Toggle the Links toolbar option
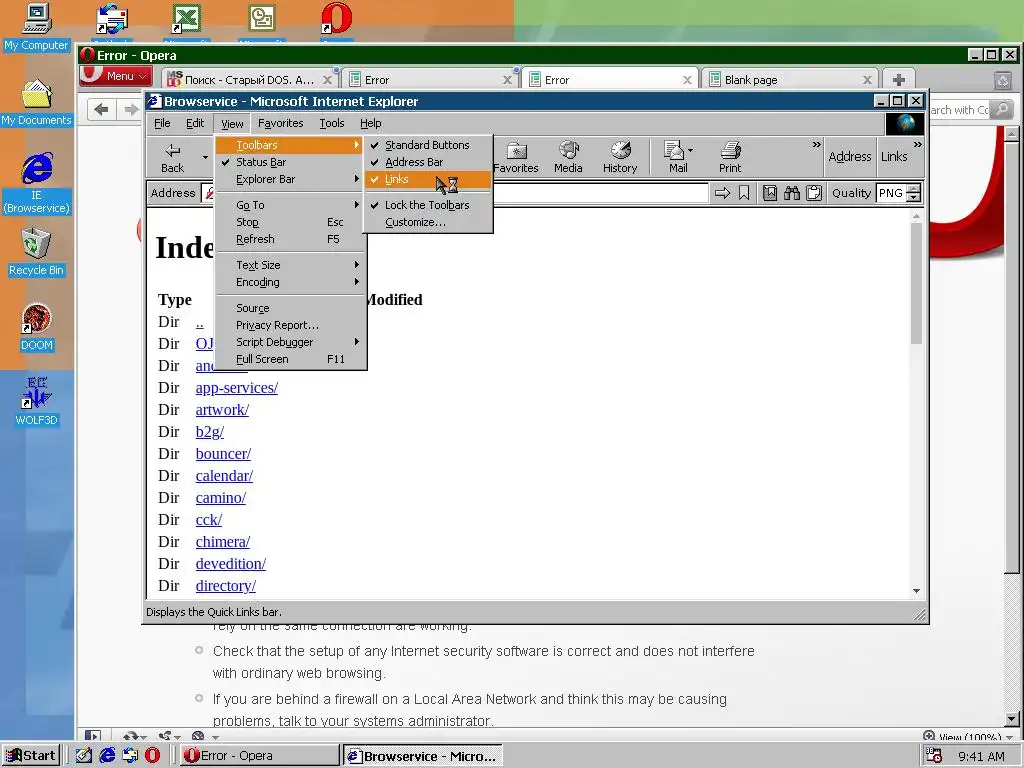The image size is (1024, 768). pos(428,179)
